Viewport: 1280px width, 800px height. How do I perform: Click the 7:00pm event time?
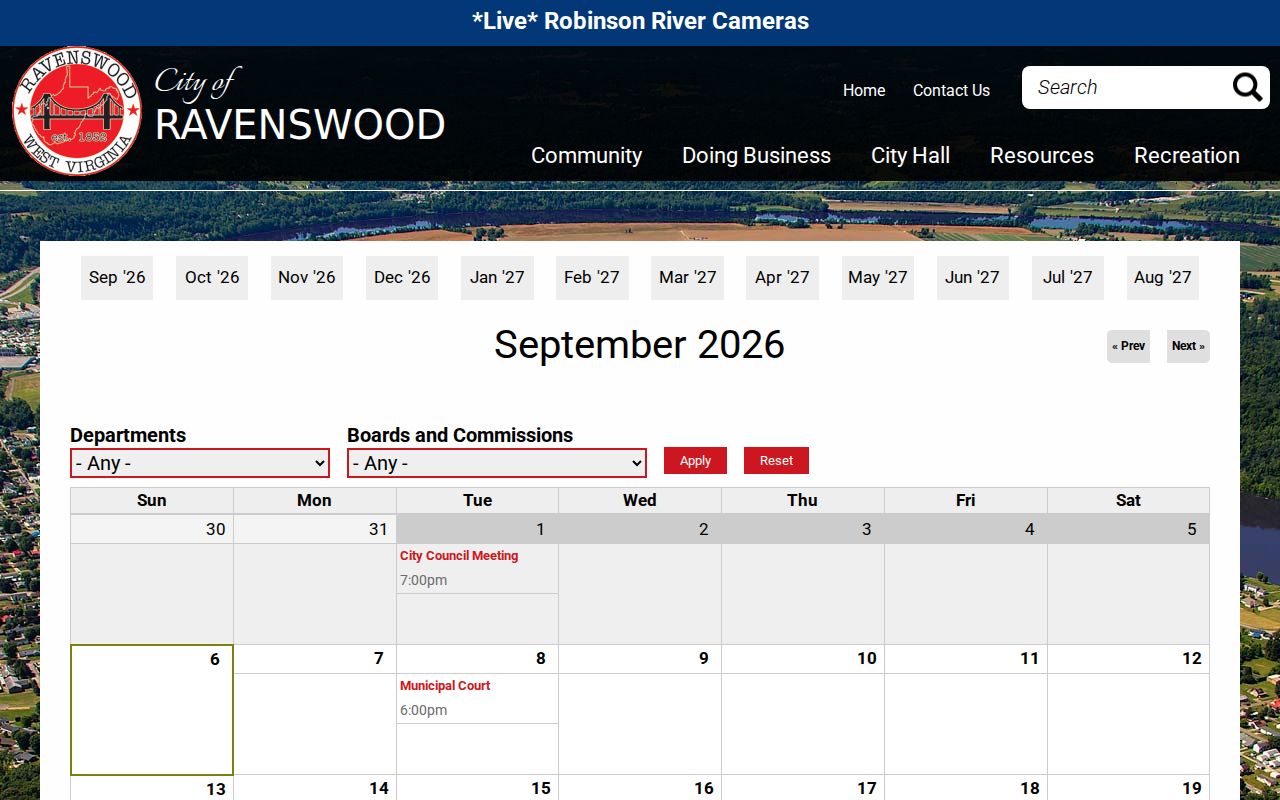tap(424, 580)
